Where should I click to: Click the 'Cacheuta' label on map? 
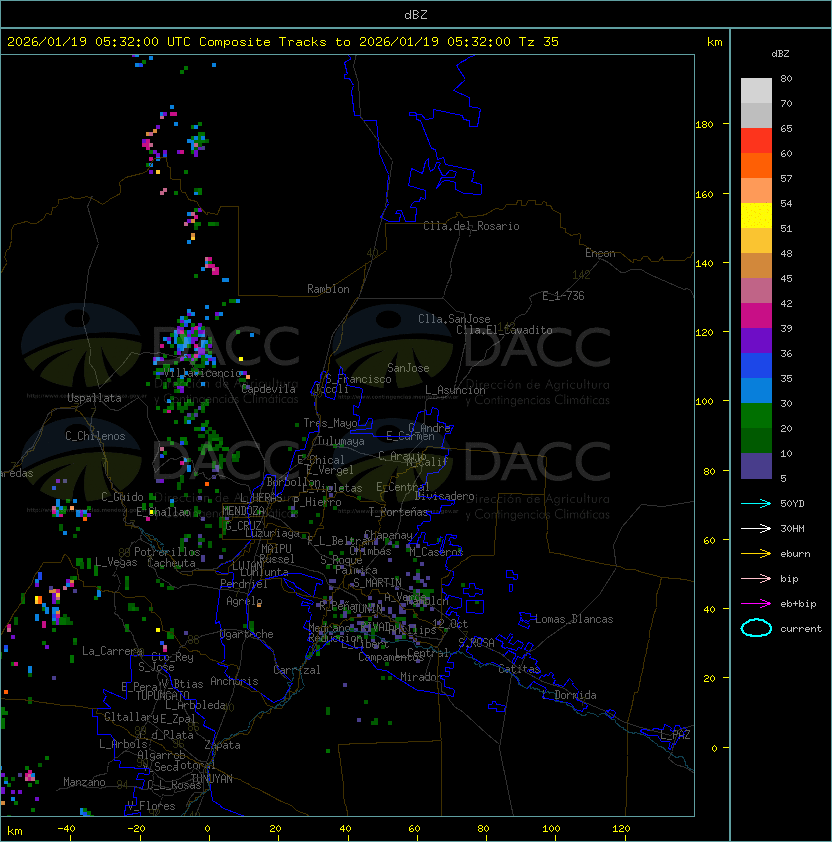(x=171, y=563)
